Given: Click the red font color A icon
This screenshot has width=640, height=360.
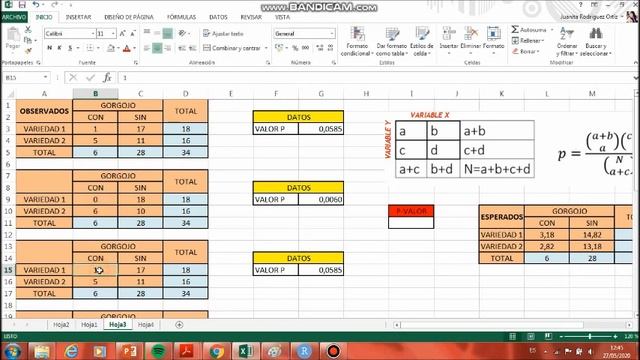Looking at the screenshot, I should [x=127, y=48].
